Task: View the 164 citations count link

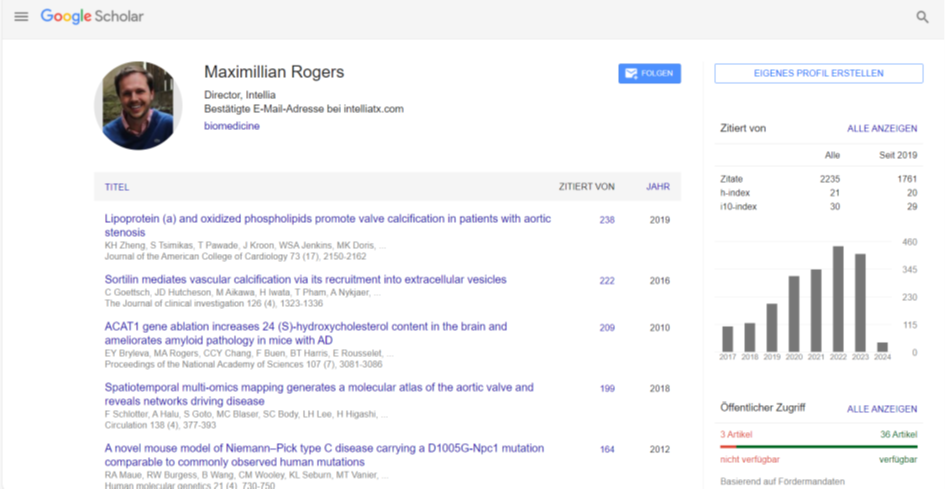Action: coord(607,450)
